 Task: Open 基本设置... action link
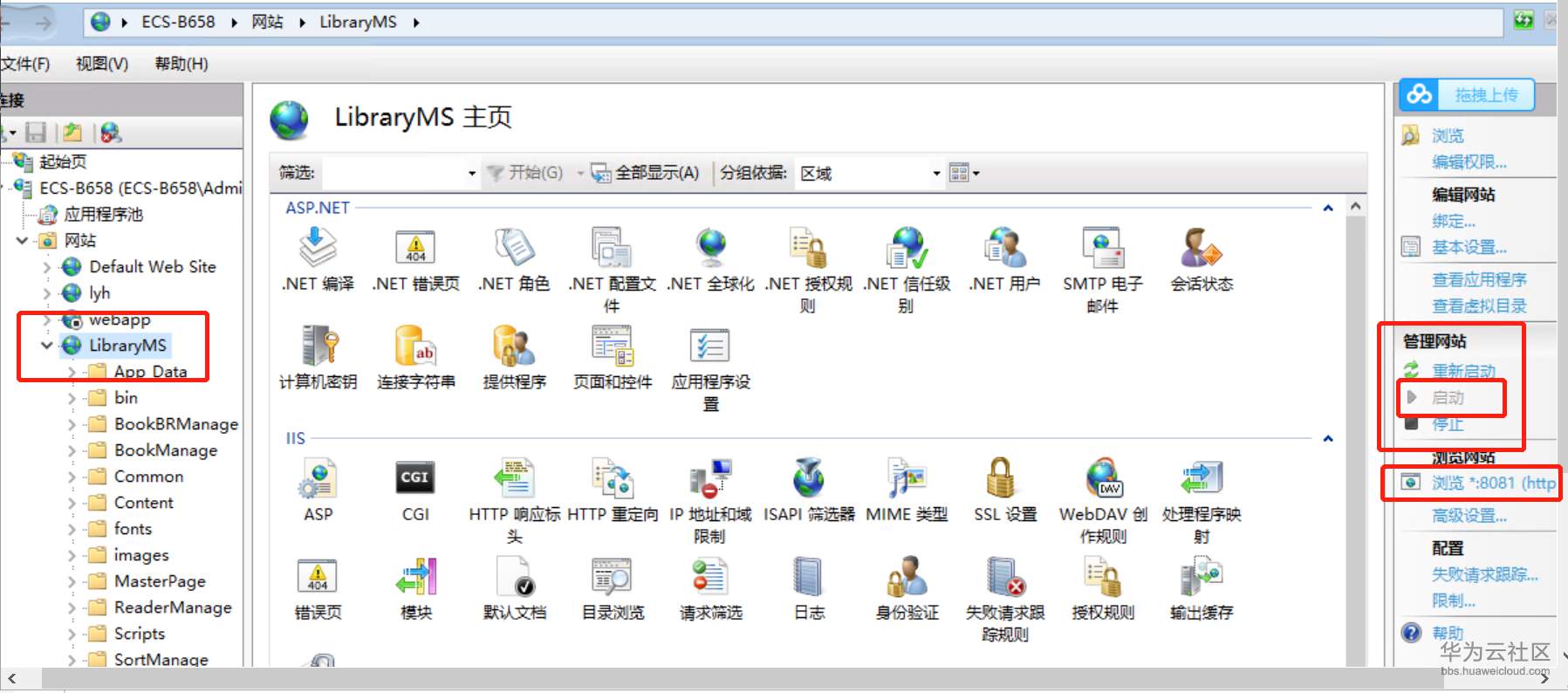pos(1469,247)
